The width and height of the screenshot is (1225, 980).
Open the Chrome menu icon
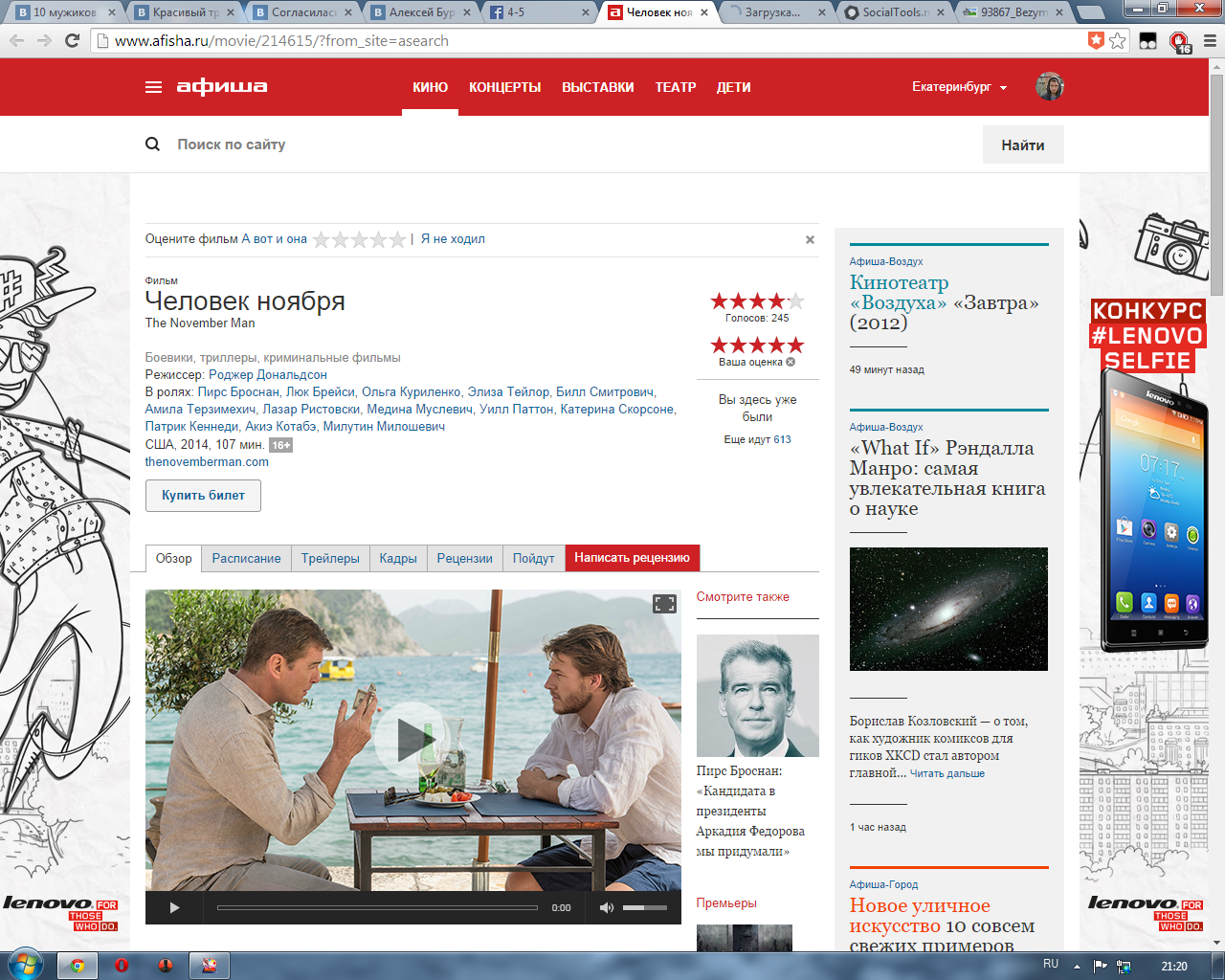pyautogui.click(x=1210, y=41)
